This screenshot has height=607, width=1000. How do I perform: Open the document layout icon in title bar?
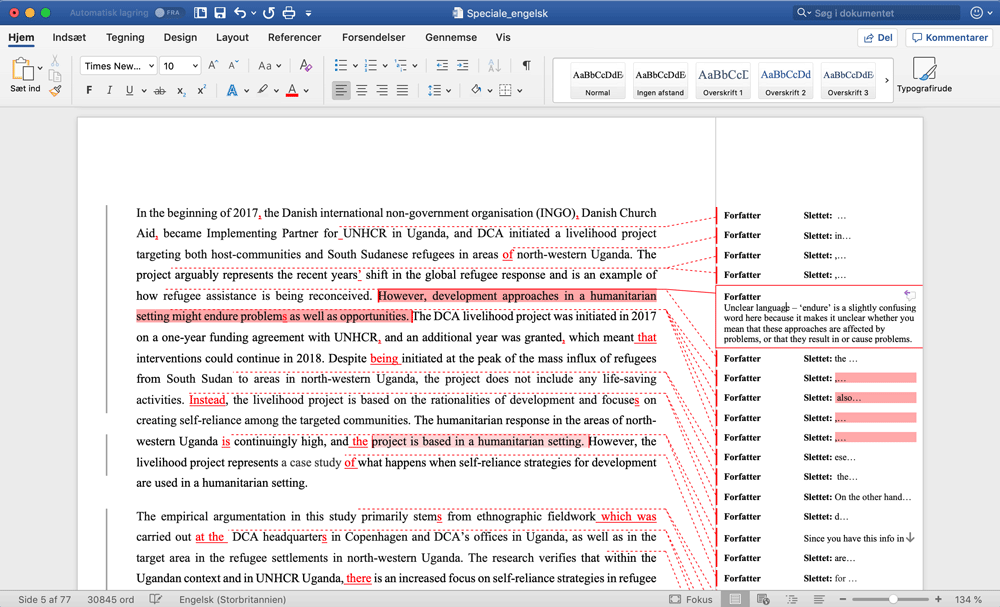pos(200,13)
